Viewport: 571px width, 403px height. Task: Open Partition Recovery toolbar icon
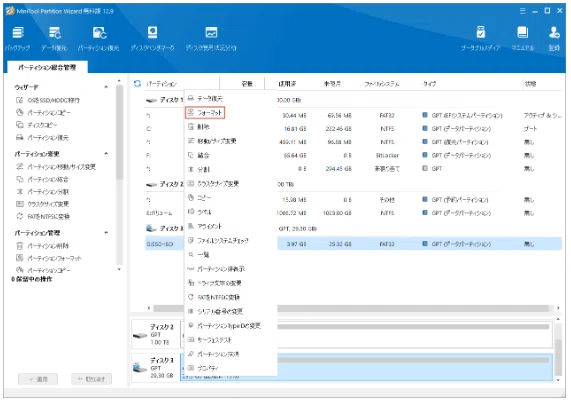tap(98, 38)
